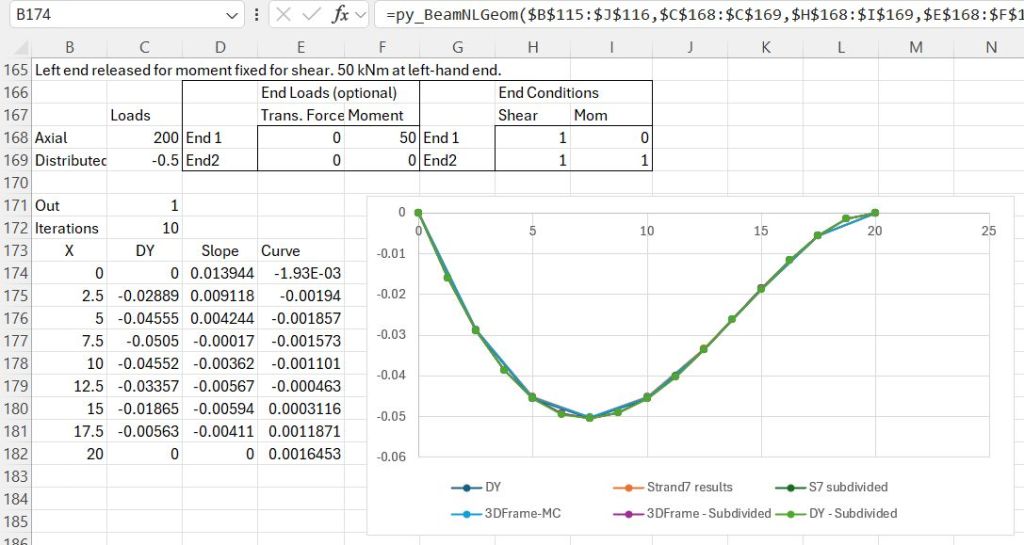This screenshot has width=1024, height=545.
Task: Click the three-dot handle beside the Name Box
Action: pyautogui.click(x=257, y=15)
